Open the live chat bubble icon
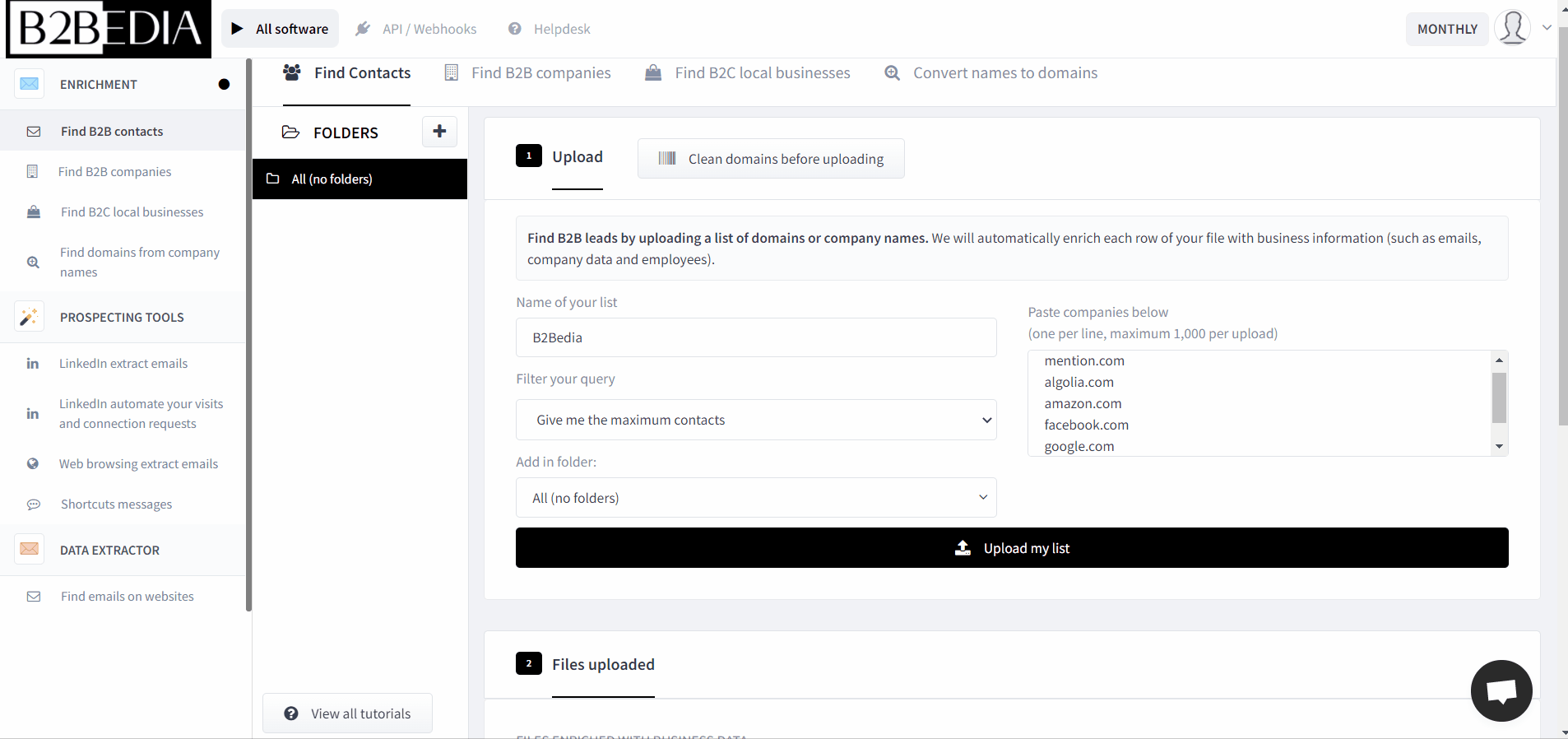This screenshot has height=739, width=1568. pyautogui.click(x=1501, y=690)
